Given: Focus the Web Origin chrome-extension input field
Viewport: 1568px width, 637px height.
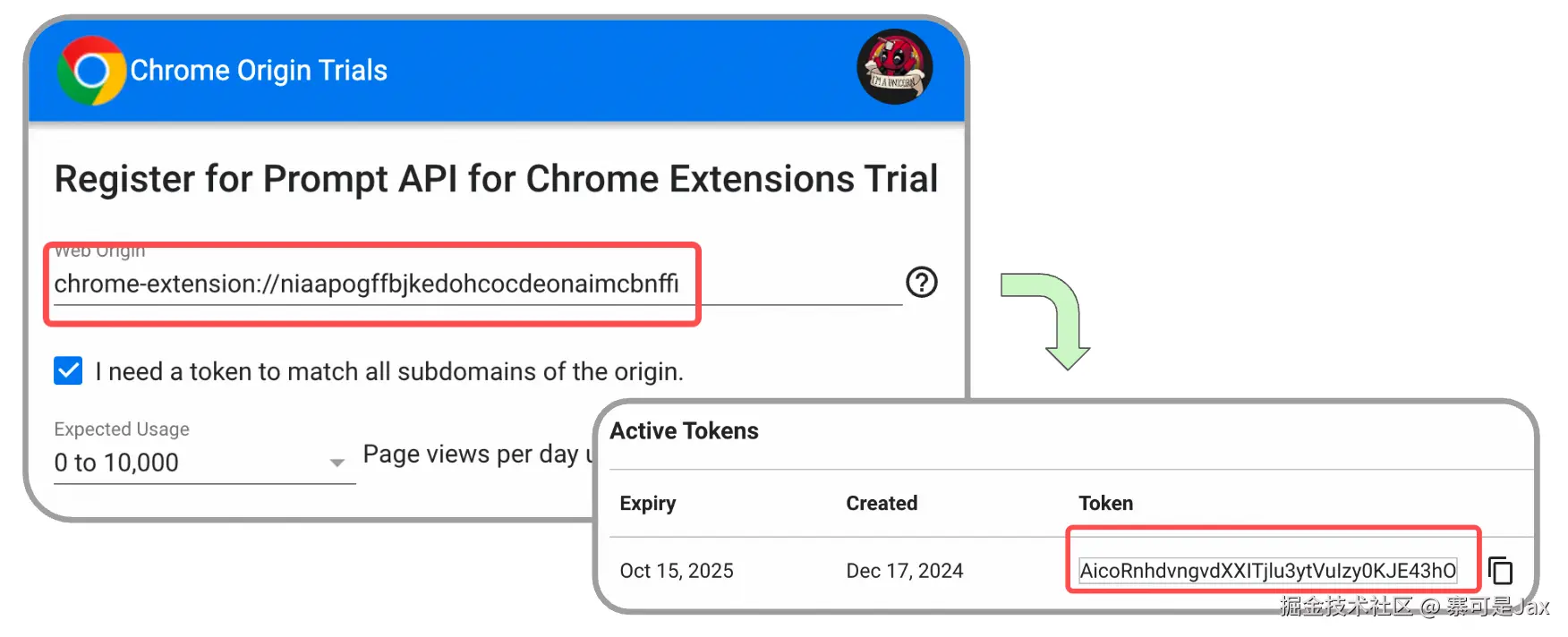Looking at the screenshot, I should click(x=478, y=284).
